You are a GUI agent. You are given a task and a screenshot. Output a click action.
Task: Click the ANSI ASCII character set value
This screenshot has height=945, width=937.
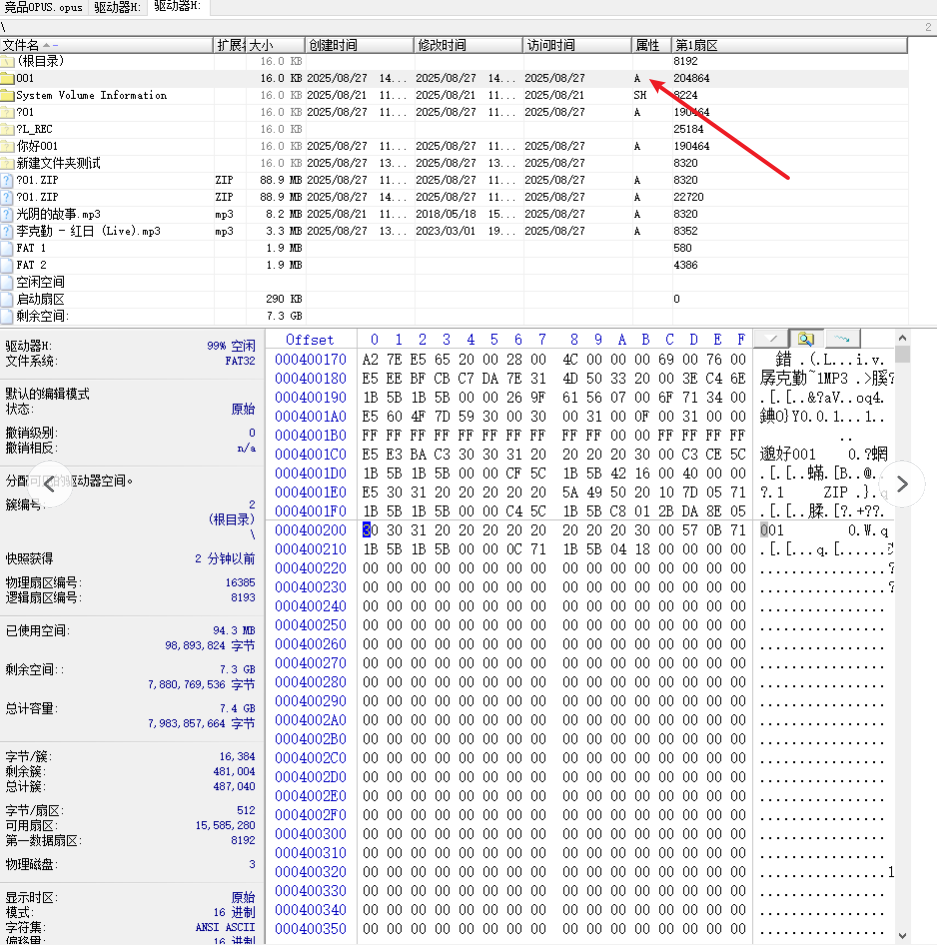pyautogui.click(x=225, y=928)
